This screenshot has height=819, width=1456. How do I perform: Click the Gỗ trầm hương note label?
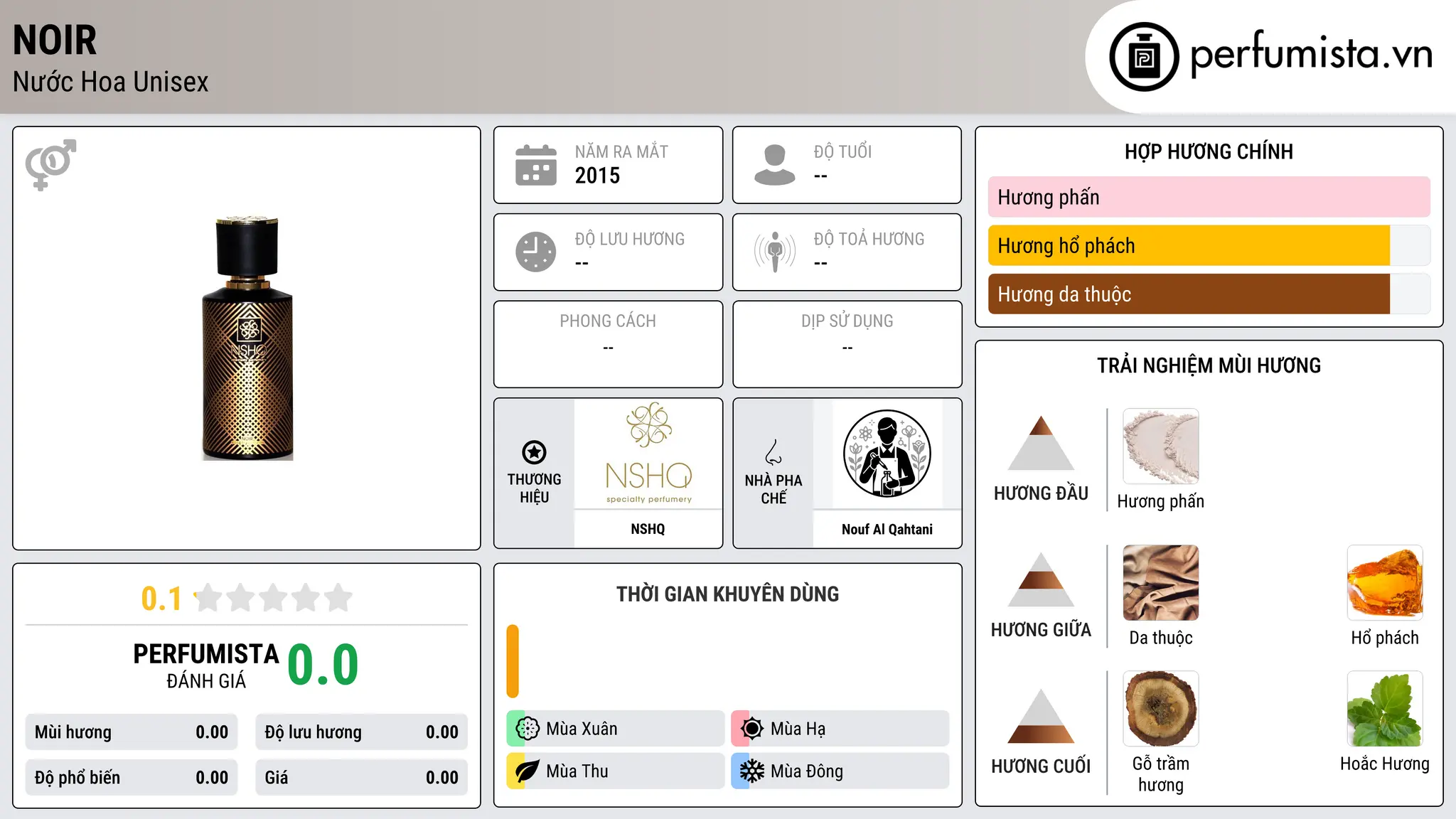(x=1161, y=774)
